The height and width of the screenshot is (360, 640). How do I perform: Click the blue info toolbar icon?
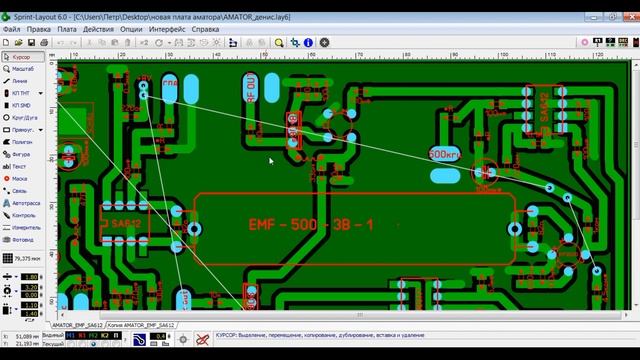point(308,42)
